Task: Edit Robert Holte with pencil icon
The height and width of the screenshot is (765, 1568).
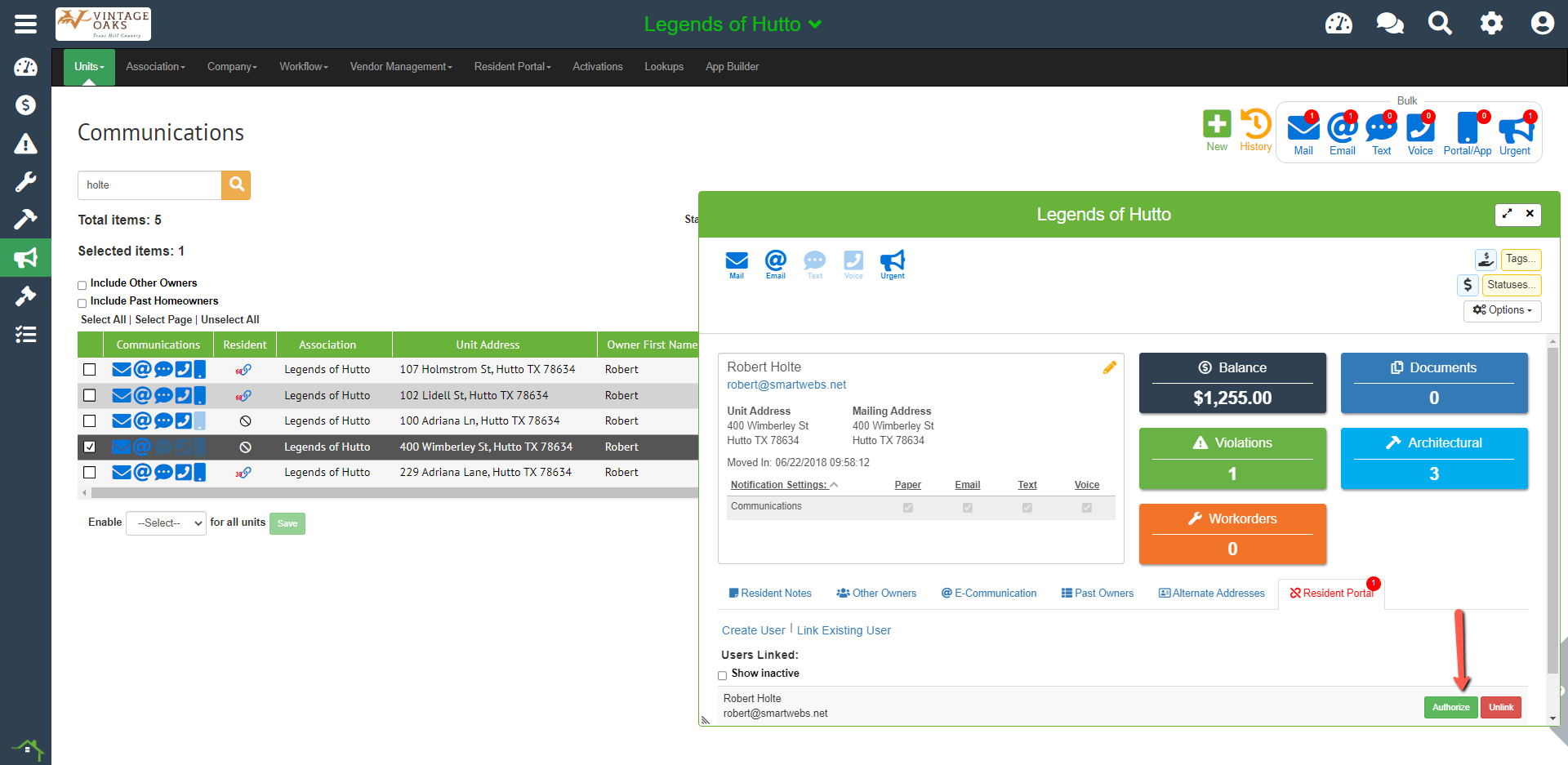Action: 1109,367
